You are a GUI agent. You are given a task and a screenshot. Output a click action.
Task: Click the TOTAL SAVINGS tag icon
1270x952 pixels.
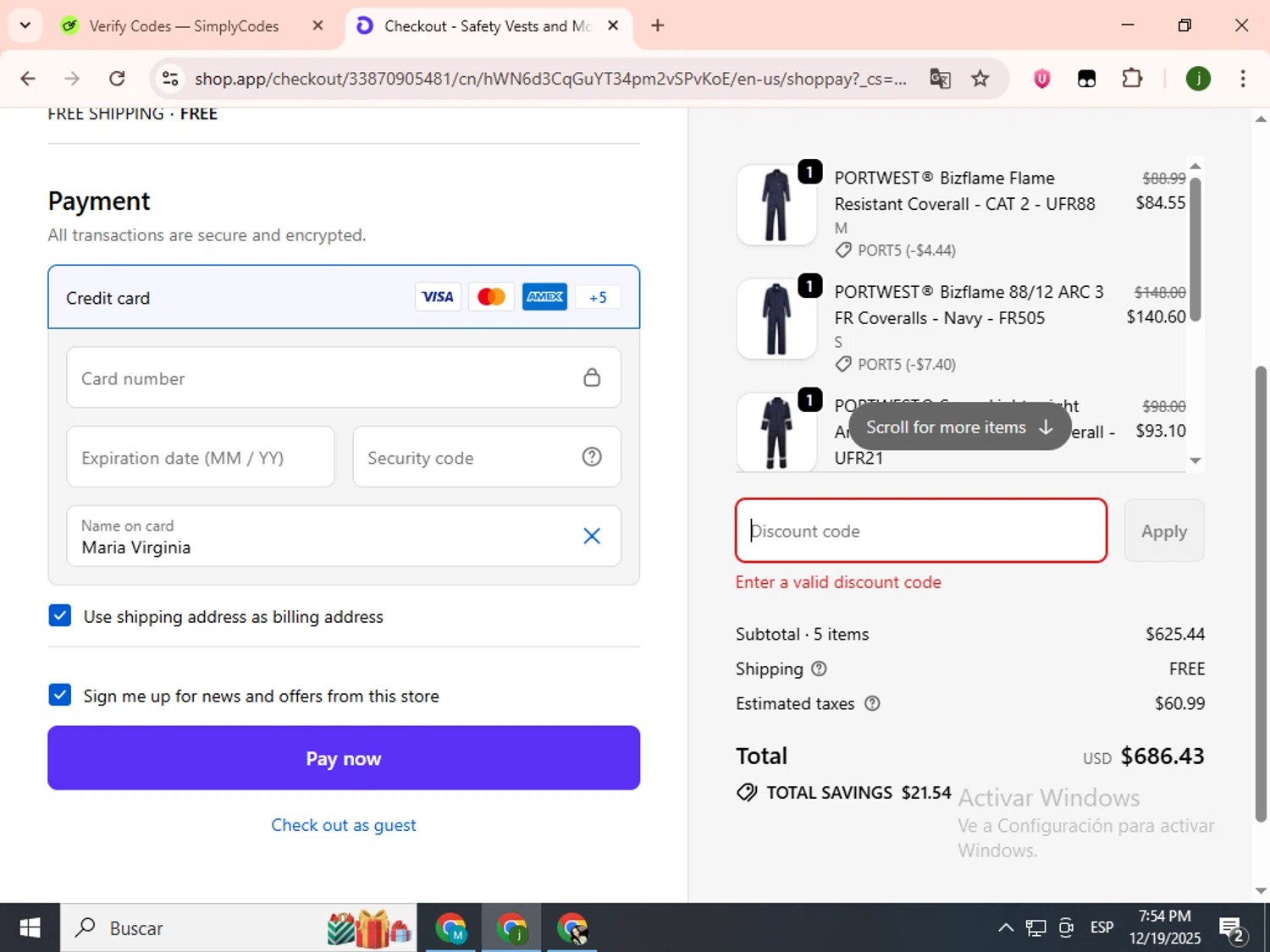(747, 792)
